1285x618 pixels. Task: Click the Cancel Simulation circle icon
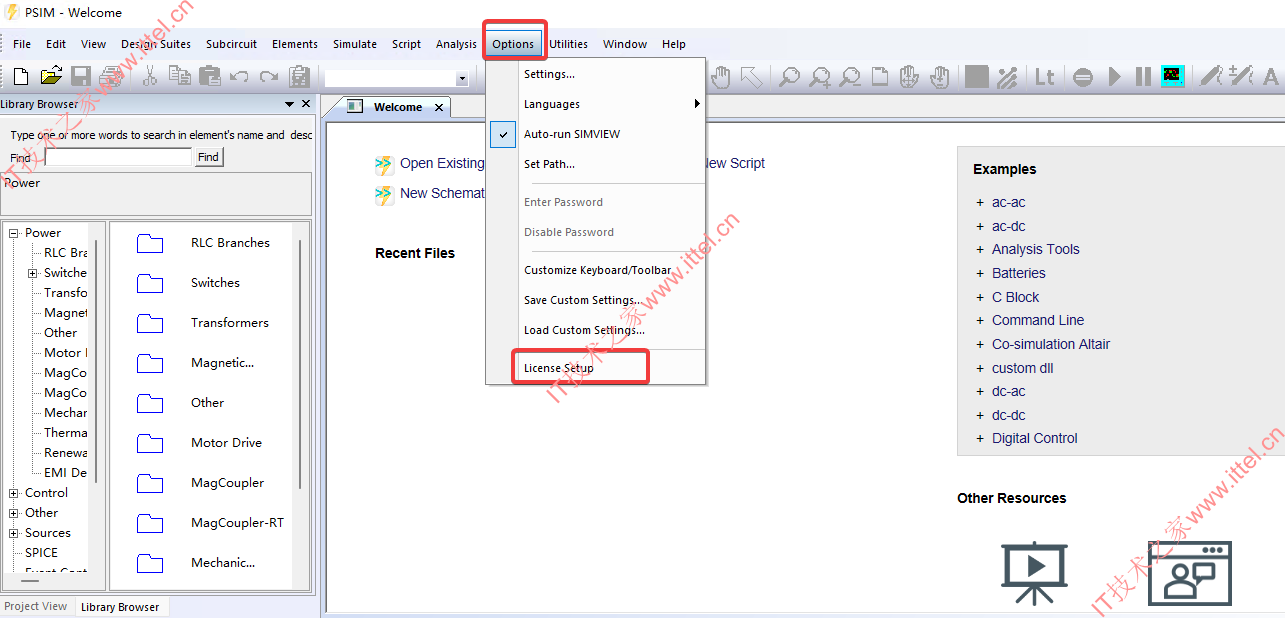(x=1083, y=76)
